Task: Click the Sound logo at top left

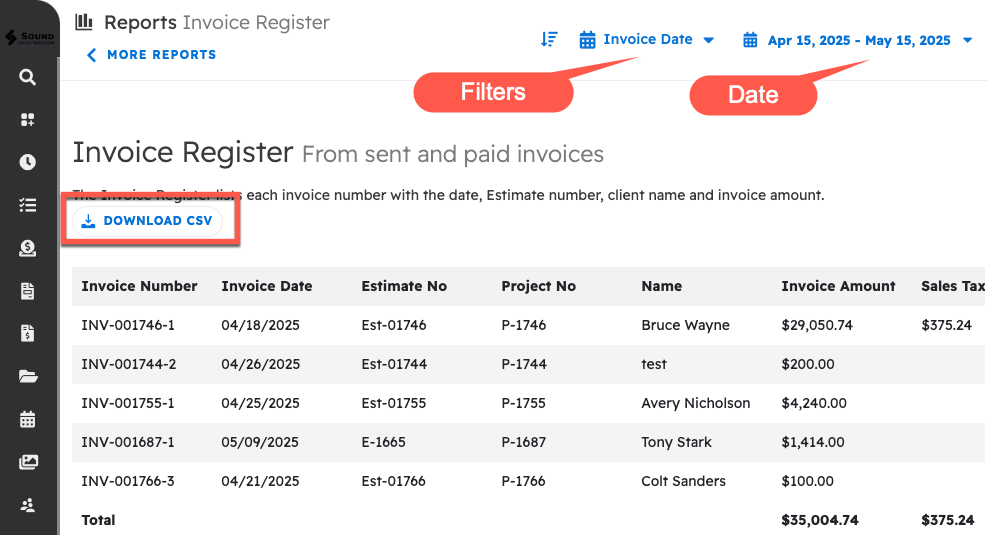Action: click(29, 36)
